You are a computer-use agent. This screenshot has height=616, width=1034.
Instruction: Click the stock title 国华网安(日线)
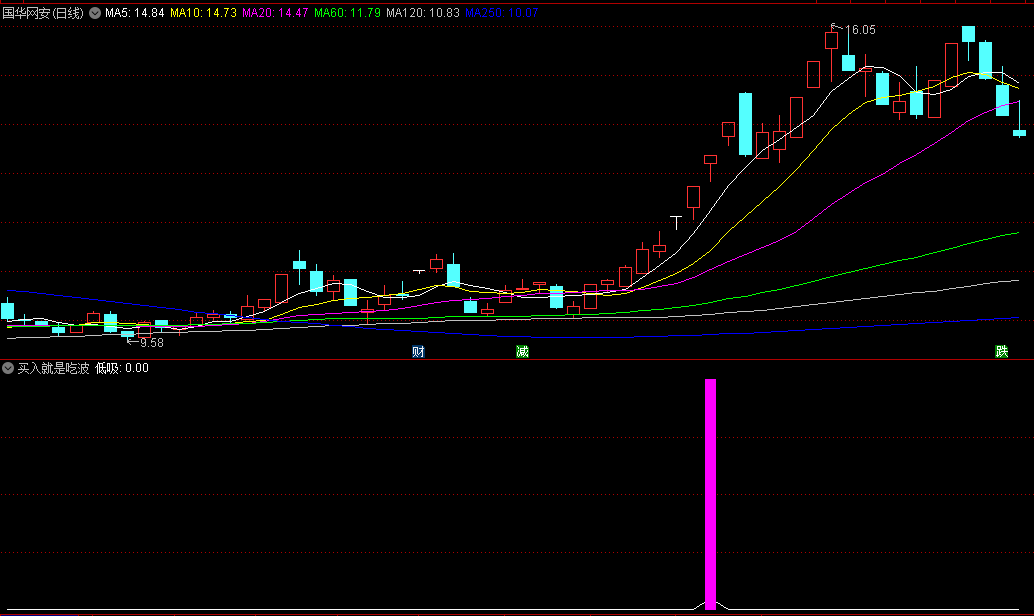click(43, 13)
